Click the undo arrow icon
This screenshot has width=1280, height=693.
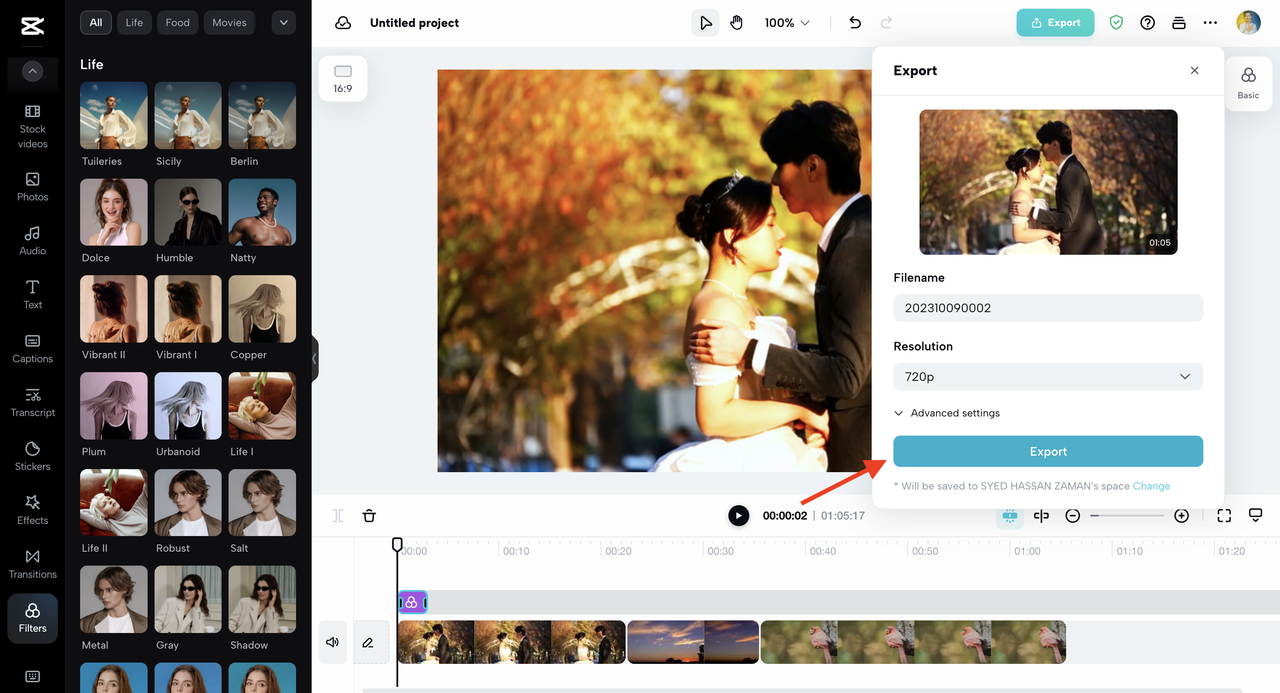(x=855, y=23)
